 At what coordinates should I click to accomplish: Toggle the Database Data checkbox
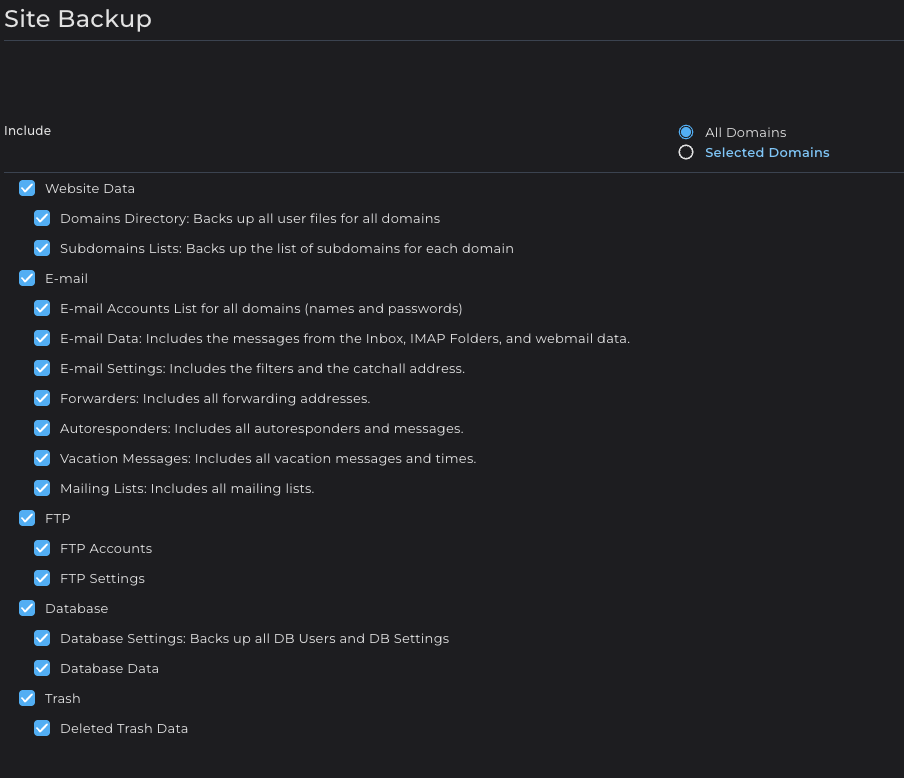42,668
